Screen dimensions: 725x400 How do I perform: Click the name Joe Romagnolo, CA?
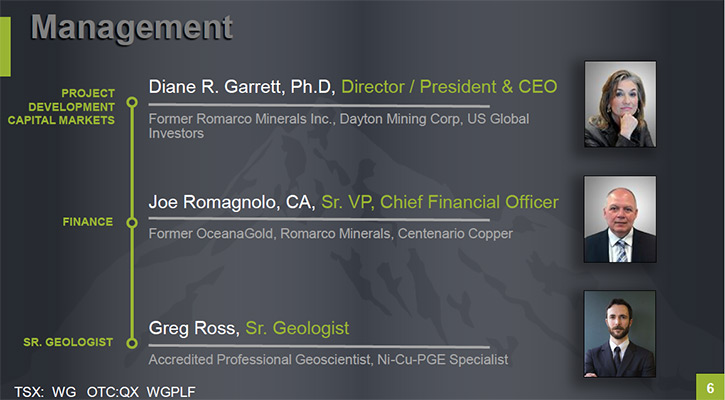pyautogui.click(x=232, y=202)
